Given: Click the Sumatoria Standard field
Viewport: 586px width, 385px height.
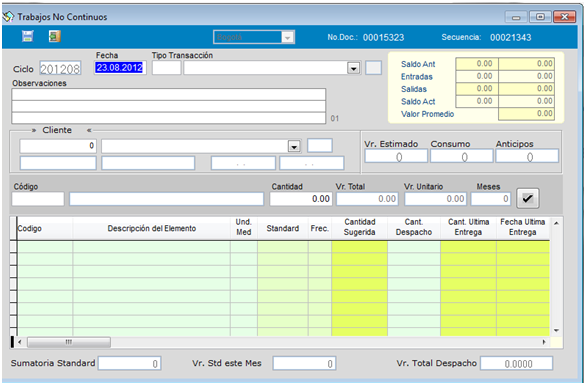Looking at the screenshot, I should [129, 364].
